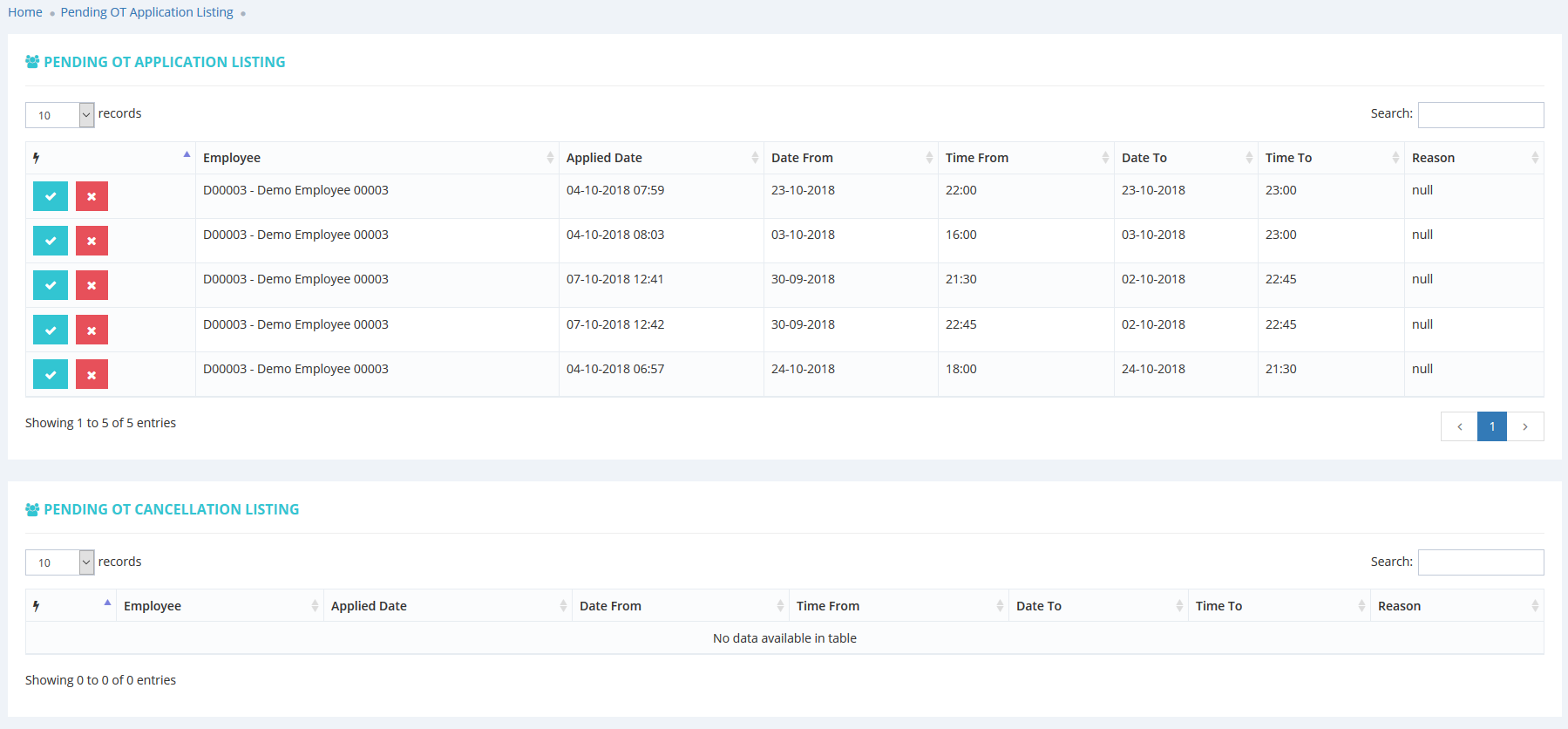This screenshot has width=1568, height=729.
Task: Focus the Search field in application listing
Action: coord(1480,115)
